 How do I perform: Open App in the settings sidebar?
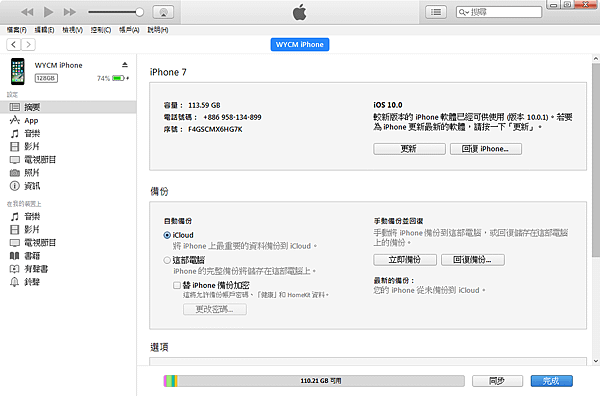68,121
